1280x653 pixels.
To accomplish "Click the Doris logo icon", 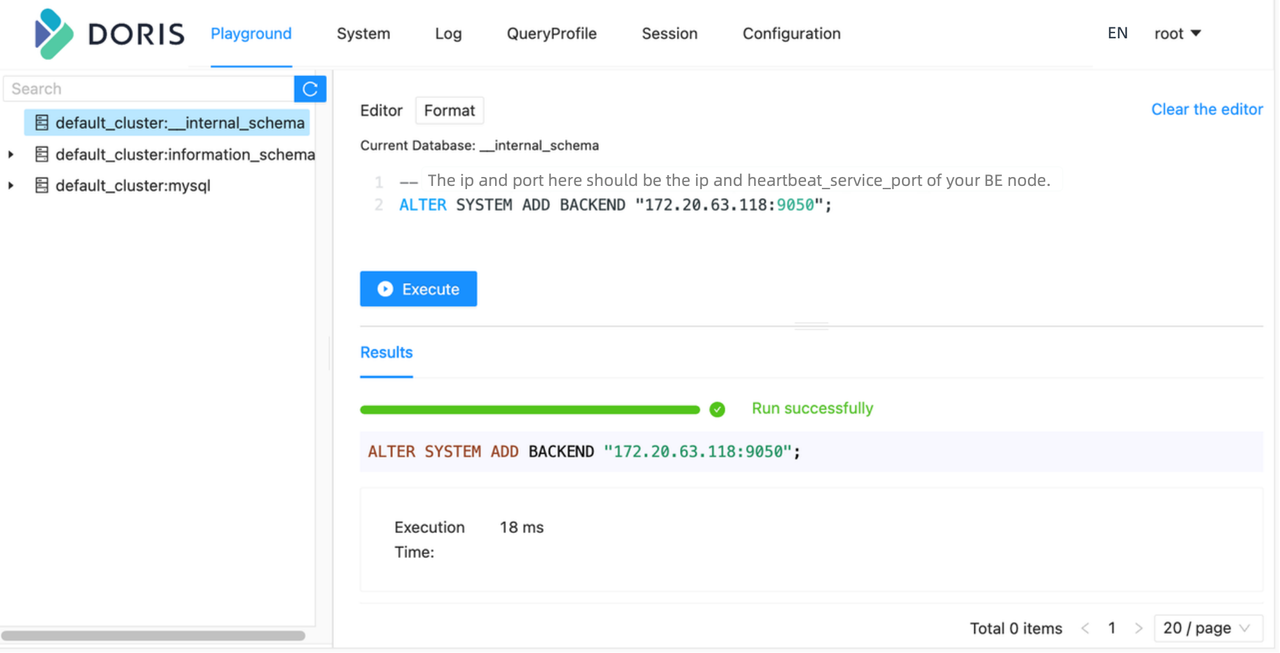I will click(x=54, y=34).
